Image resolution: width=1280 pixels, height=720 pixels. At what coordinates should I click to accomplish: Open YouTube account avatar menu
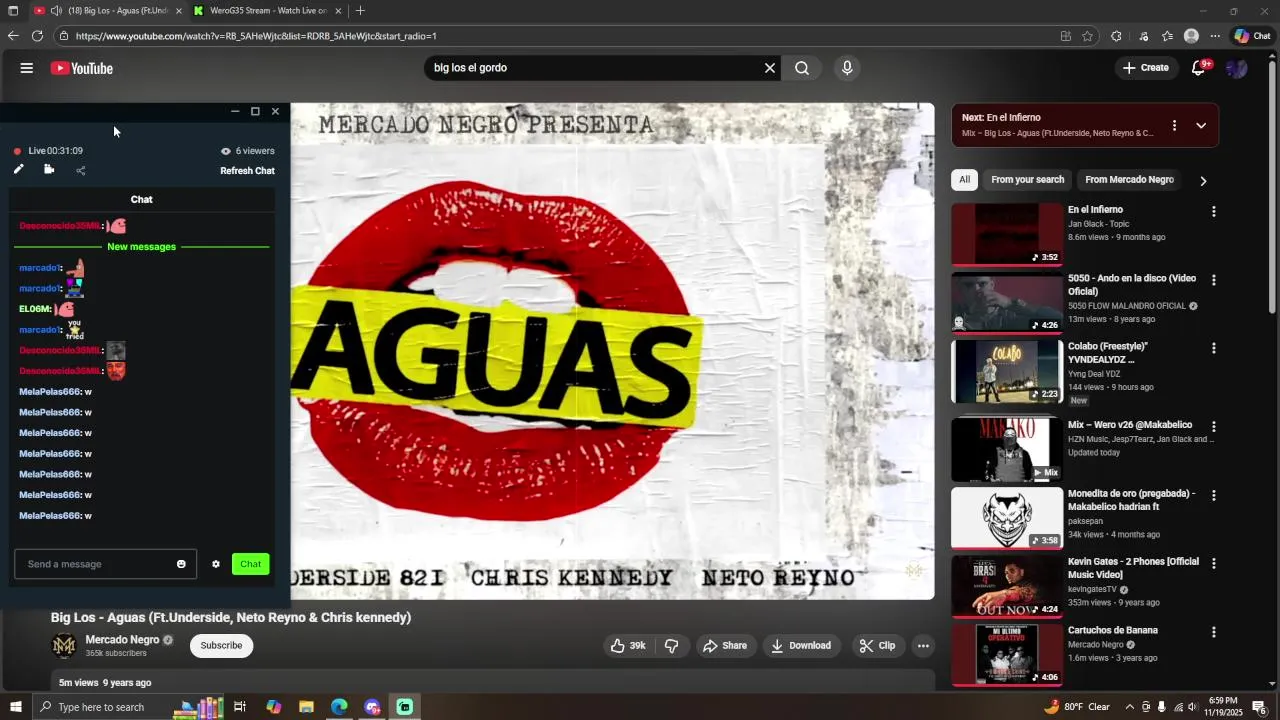point(1237,68)
